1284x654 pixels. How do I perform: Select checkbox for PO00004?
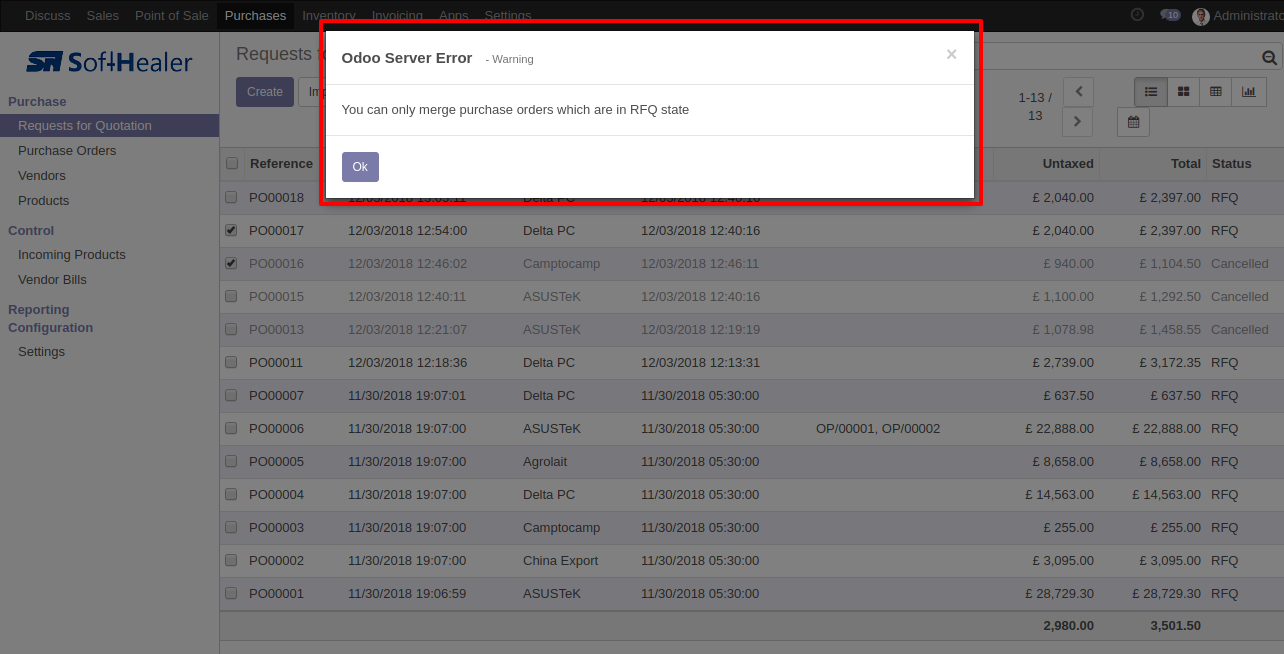click(231, 494)
